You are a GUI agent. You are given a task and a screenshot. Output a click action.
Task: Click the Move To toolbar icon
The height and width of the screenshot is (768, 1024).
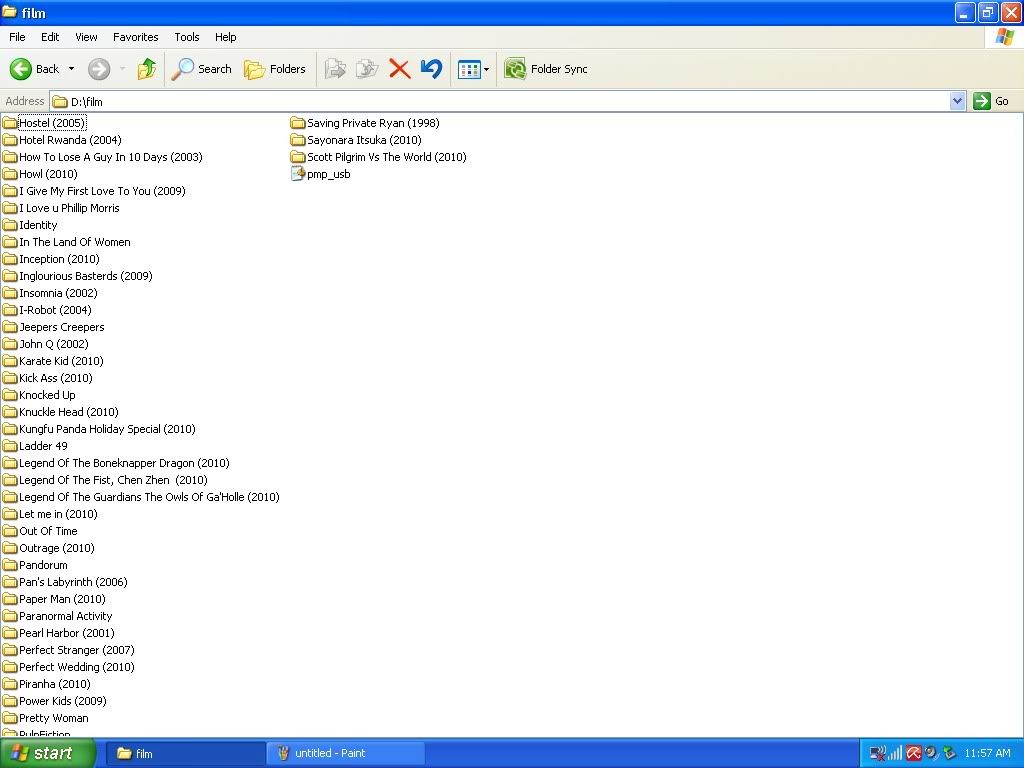click(335, 69)
